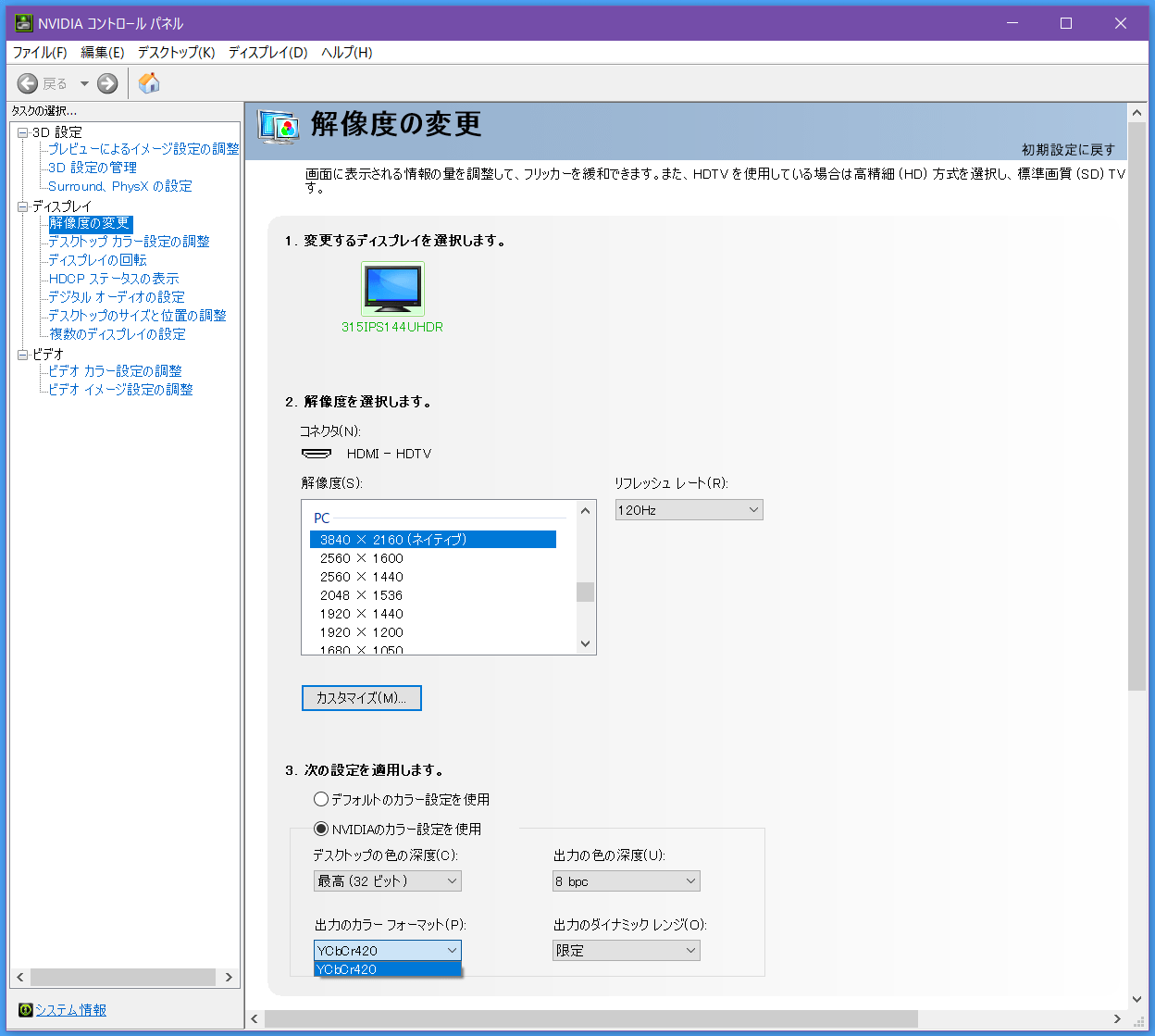This screenshot has width=1155, height=1036.
Task: Open デスクトップ カラー設定の調整 page
Action: [129, 242]
